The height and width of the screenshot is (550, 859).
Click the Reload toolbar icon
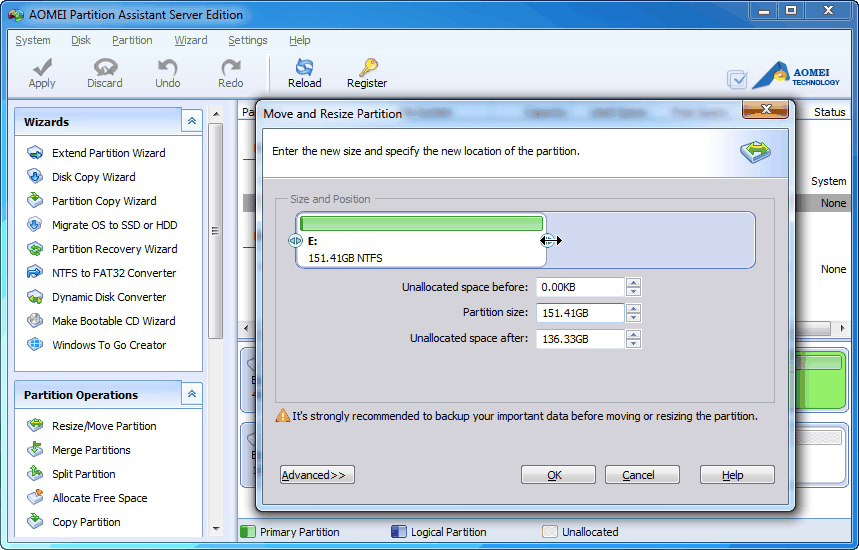(304, 67)
